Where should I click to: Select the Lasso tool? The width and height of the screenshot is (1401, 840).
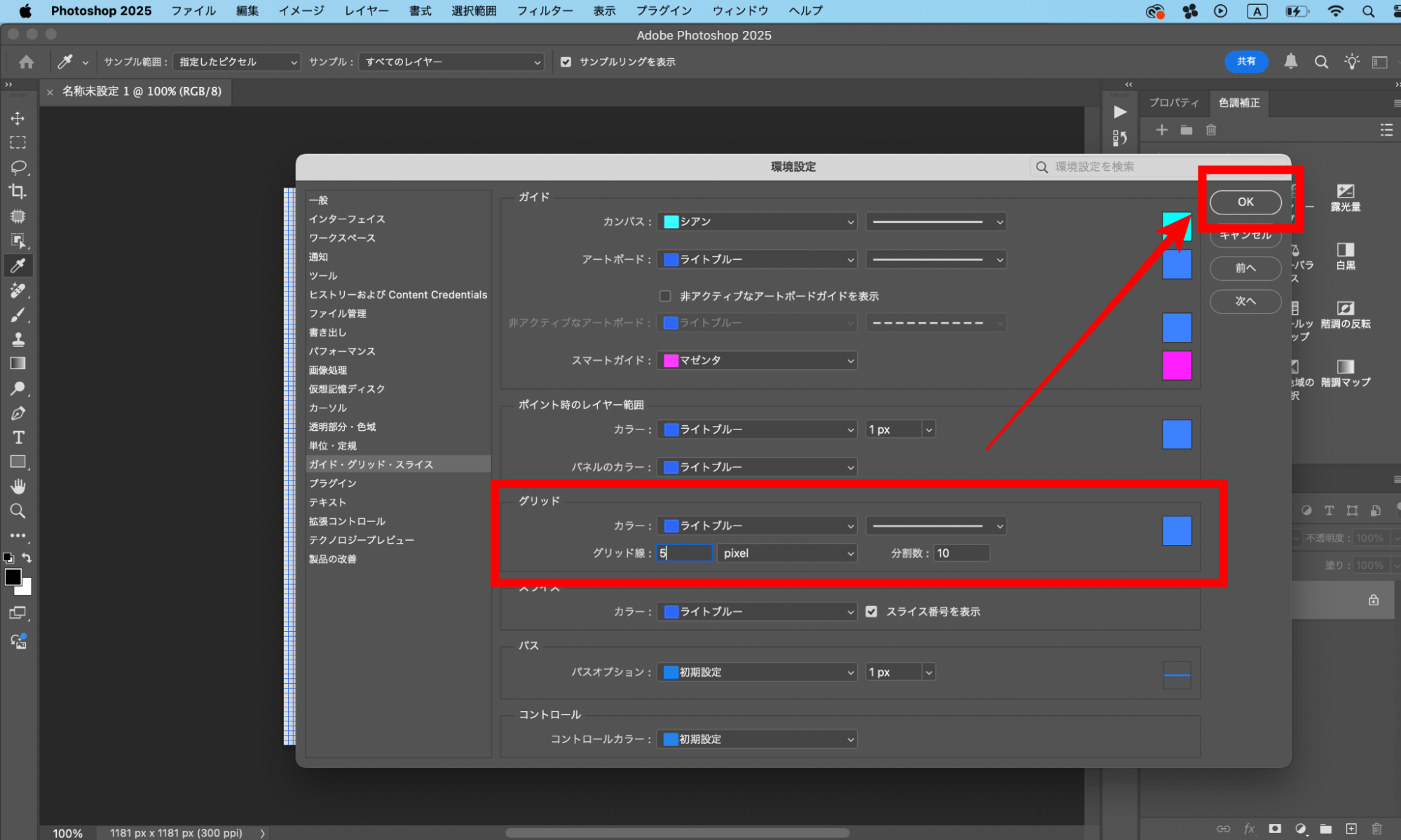point(18,167)
